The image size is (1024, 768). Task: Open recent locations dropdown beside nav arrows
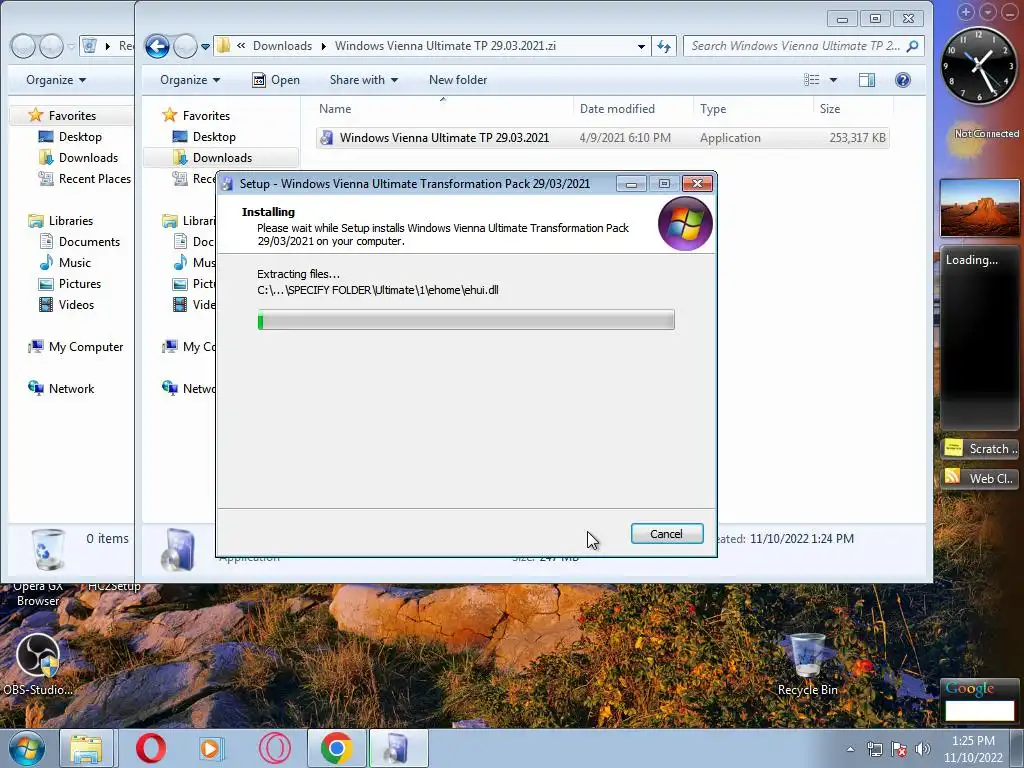point(205,46)
